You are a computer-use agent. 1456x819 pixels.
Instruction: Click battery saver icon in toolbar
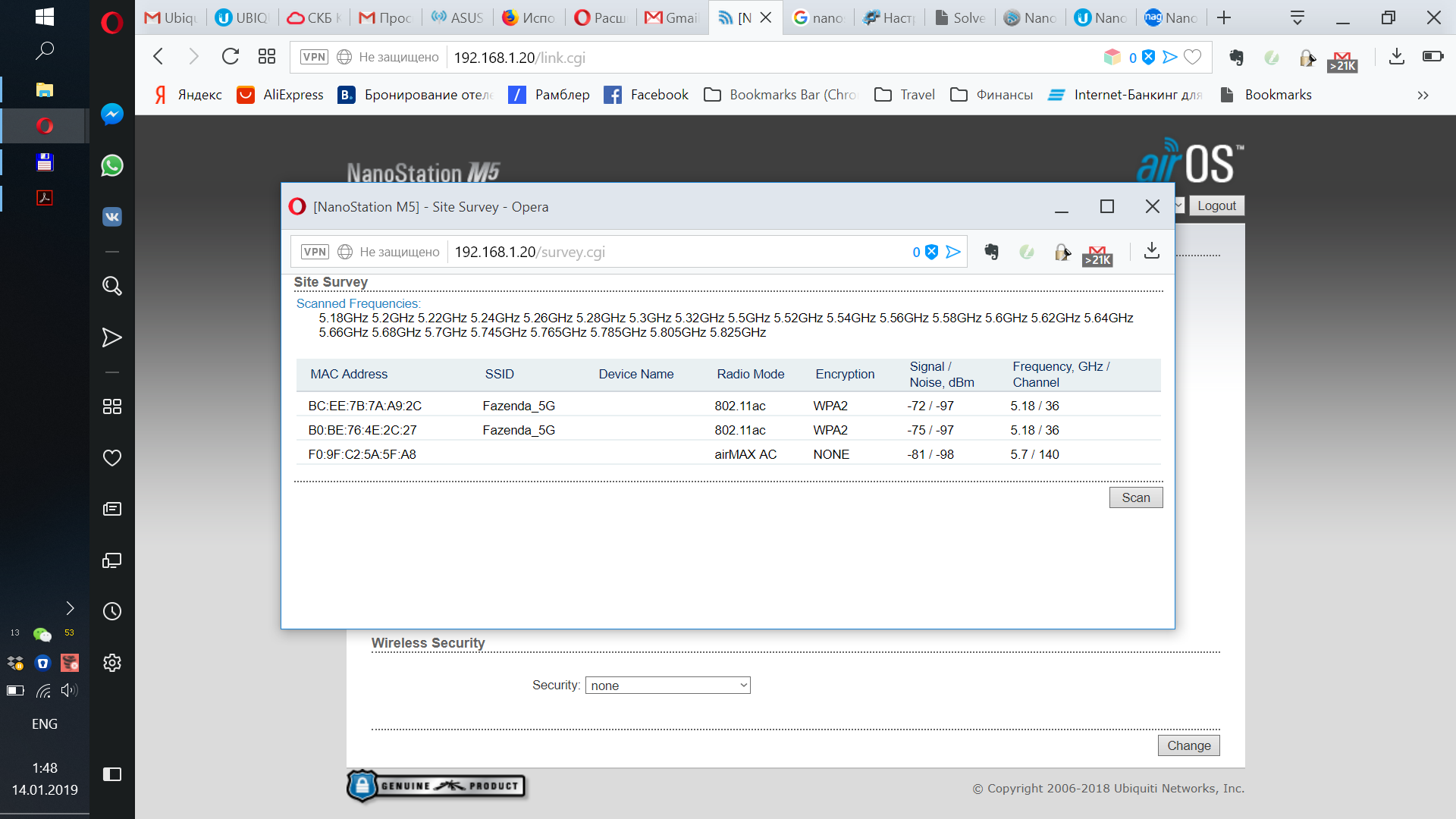click(x=1433, y=56)
